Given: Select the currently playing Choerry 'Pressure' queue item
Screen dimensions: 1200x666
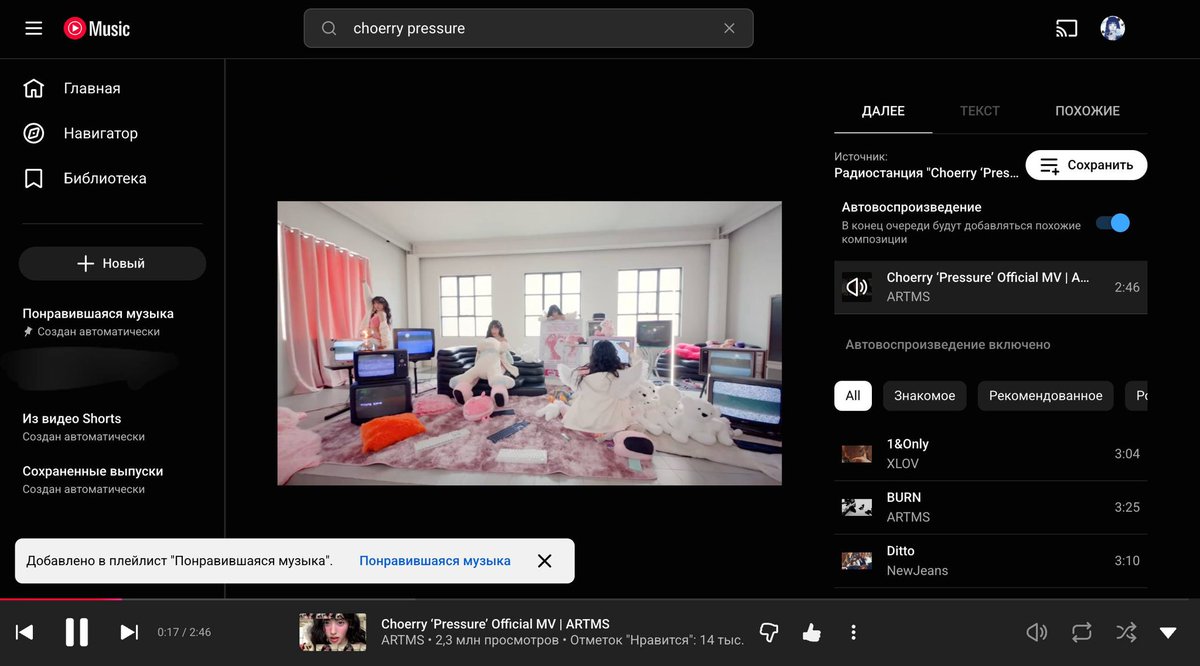Looking at the screenshot, I should tap(991, 287).
